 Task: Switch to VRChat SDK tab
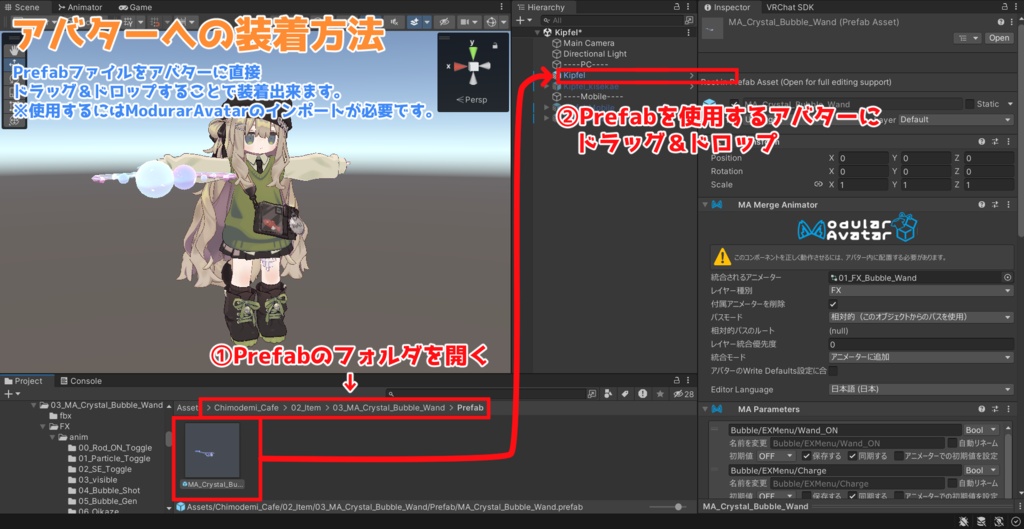coord(790,7)
